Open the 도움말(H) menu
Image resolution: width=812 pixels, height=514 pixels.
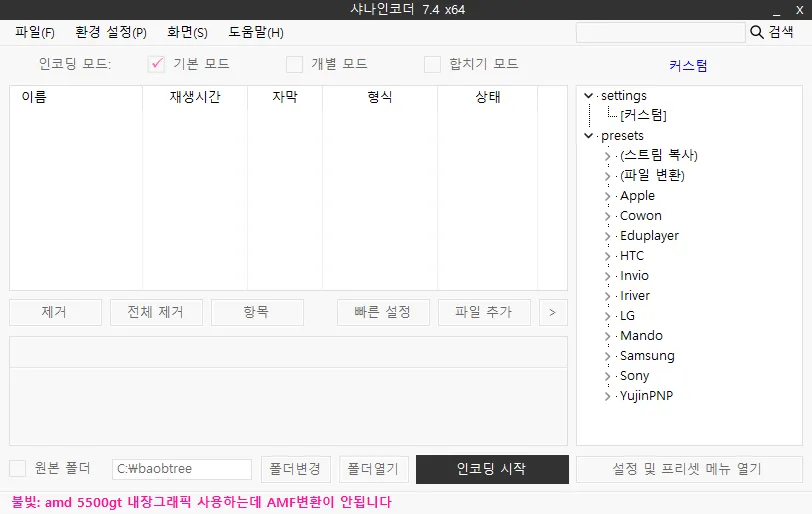point(256,33)
